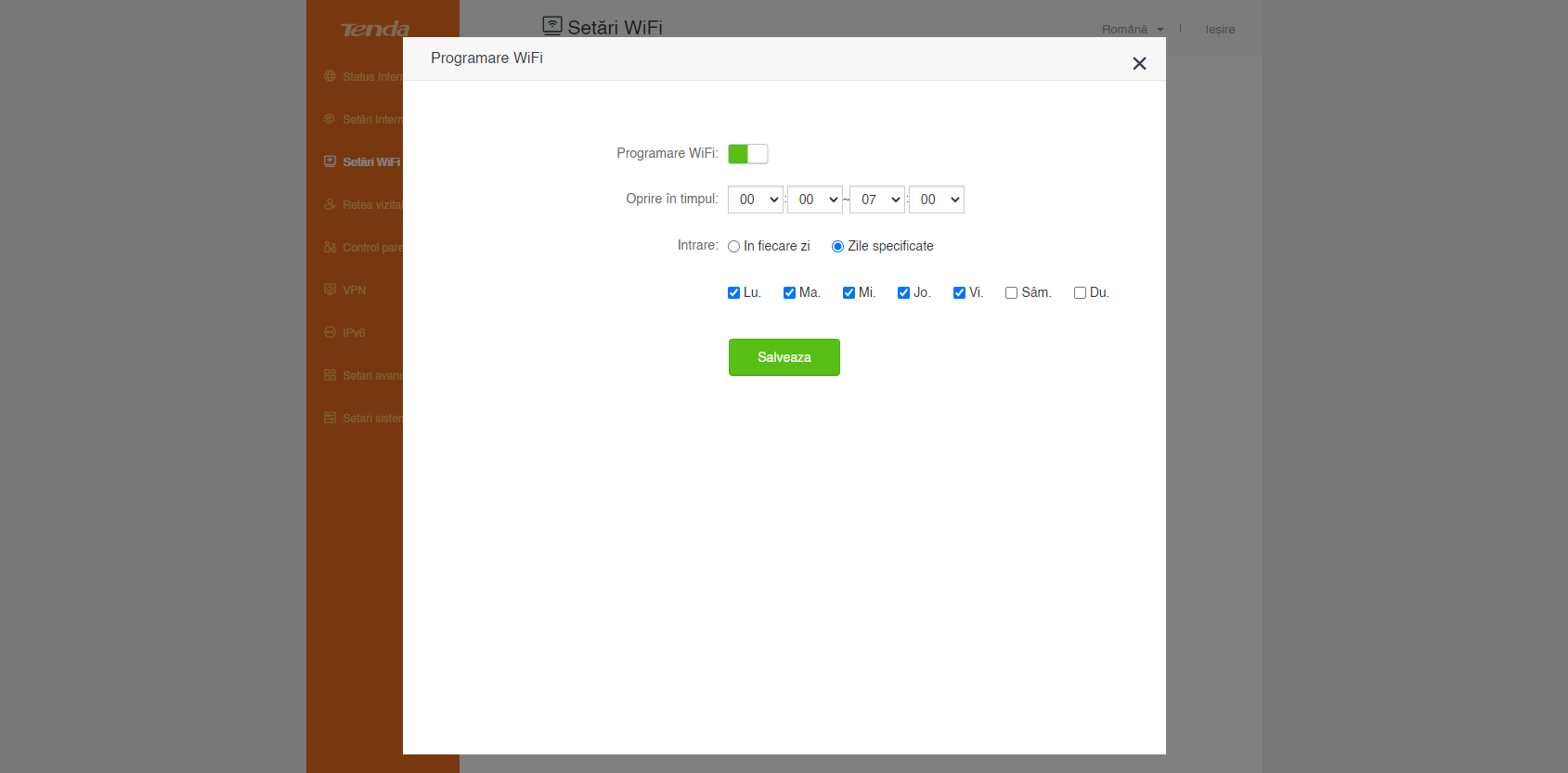Open the start hour dropdown
1568x773 pixels.
[x=755, y=200]
